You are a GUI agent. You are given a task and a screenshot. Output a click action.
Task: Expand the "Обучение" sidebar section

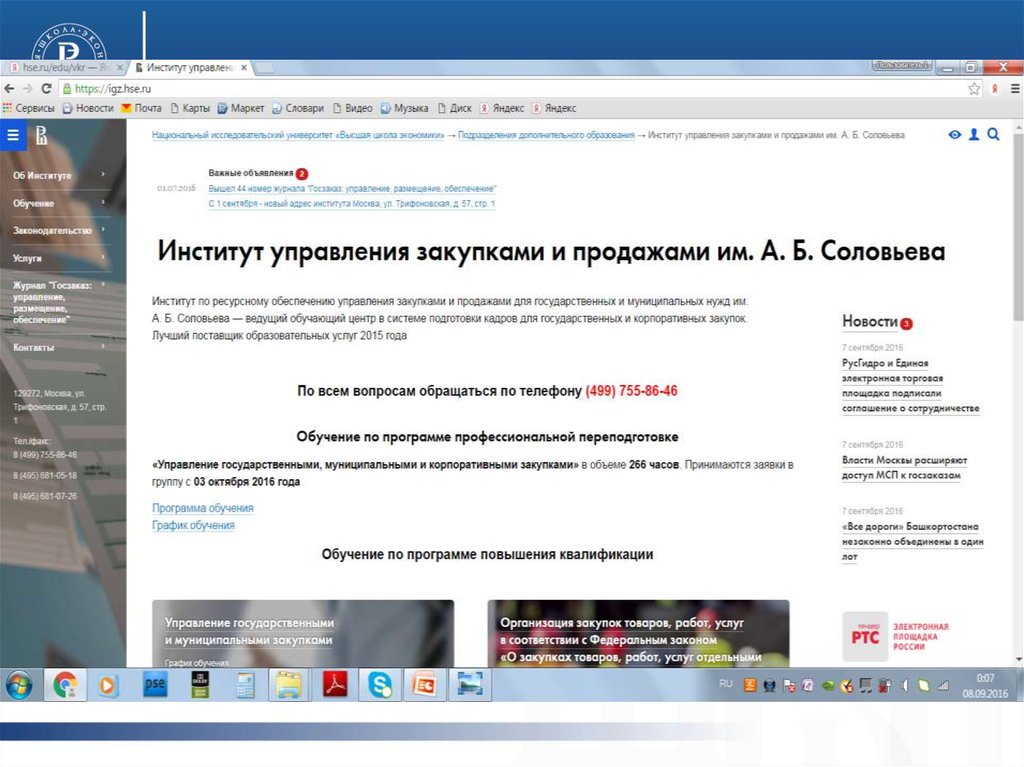[x=60, y=203]
